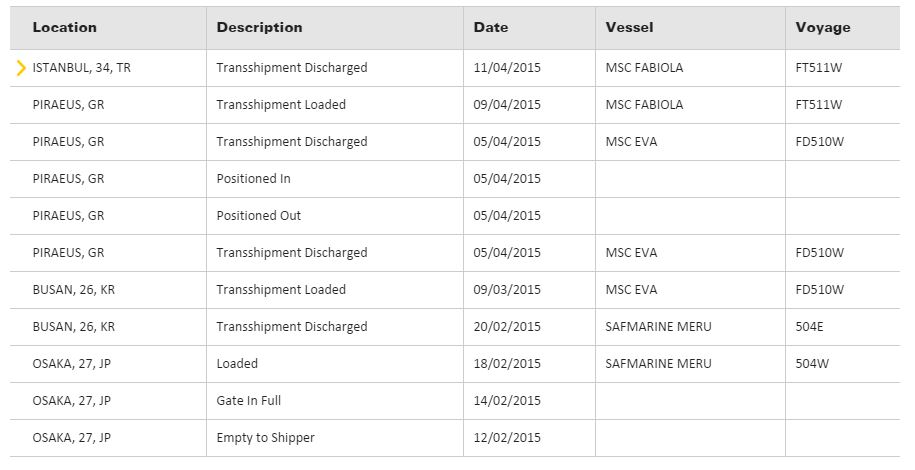Click the Gate In Full event

[x=249, y=401]
